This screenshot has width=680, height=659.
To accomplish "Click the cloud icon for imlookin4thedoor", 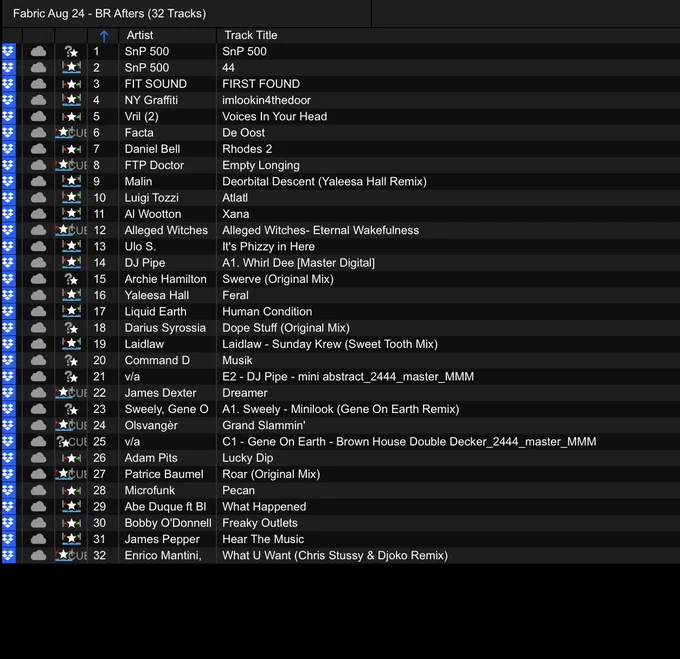I will click(x=39, y=100).
